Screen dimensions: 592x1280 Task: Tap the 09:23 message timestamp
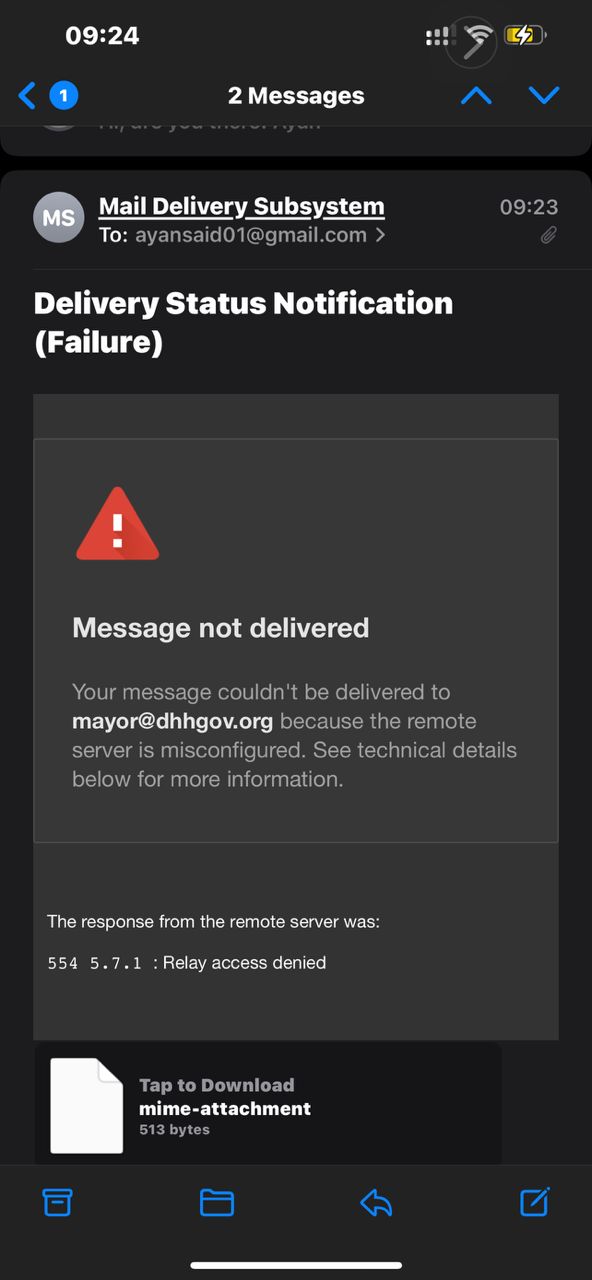tap(529, 207)
